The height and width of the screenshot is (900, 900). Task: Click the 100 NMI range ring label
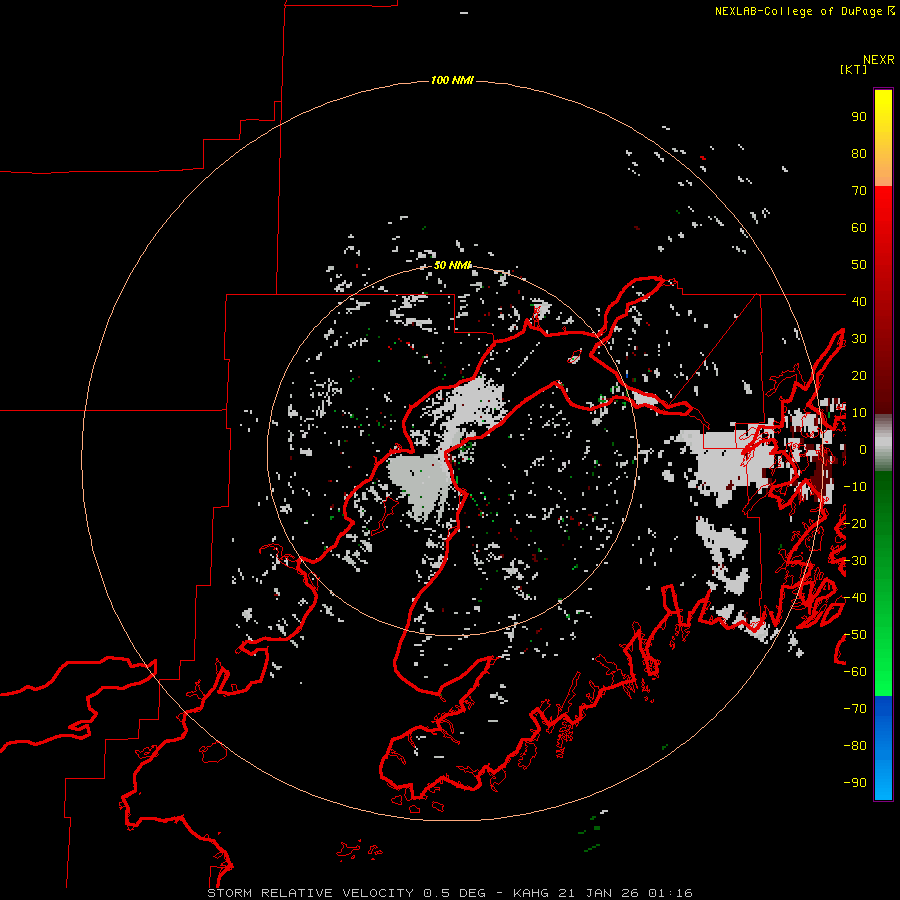pos(452,80)
